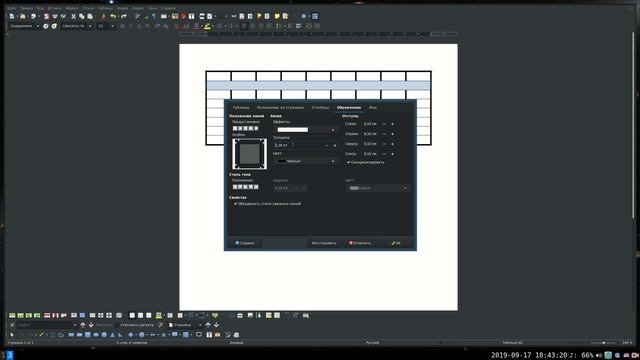
Task: Click the Copy icon in toolbar
Action: 82,16
